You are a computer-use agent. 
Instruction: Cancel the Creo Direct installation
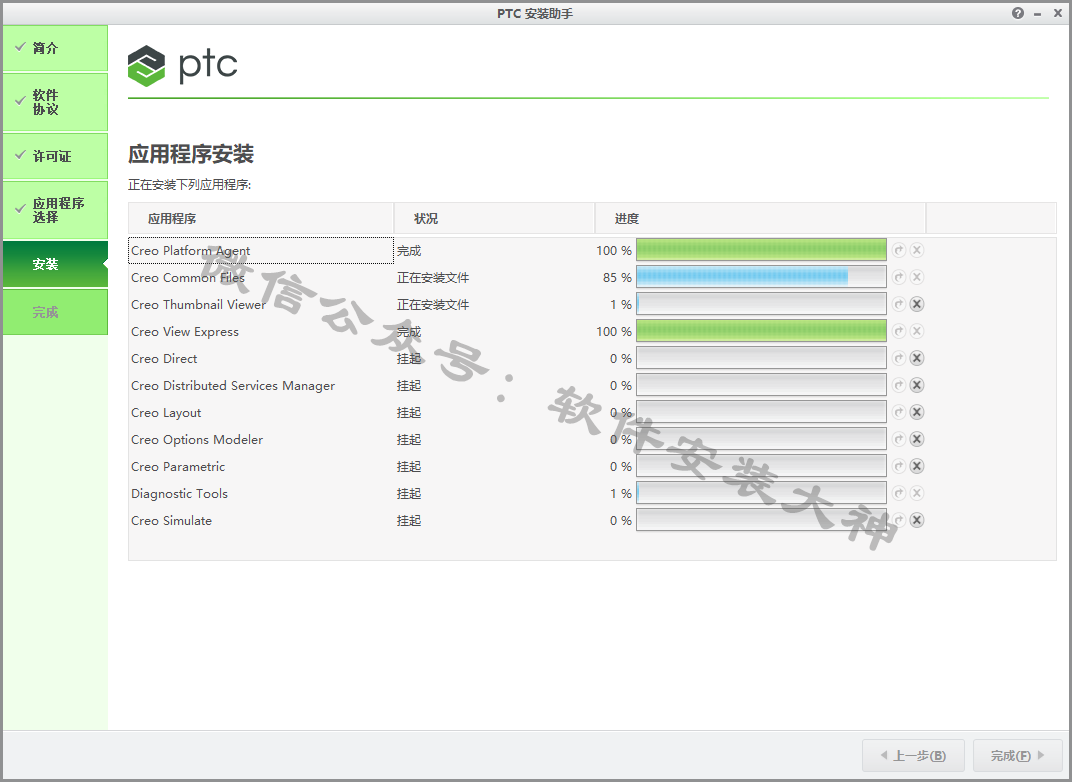(x=916, y=358)
